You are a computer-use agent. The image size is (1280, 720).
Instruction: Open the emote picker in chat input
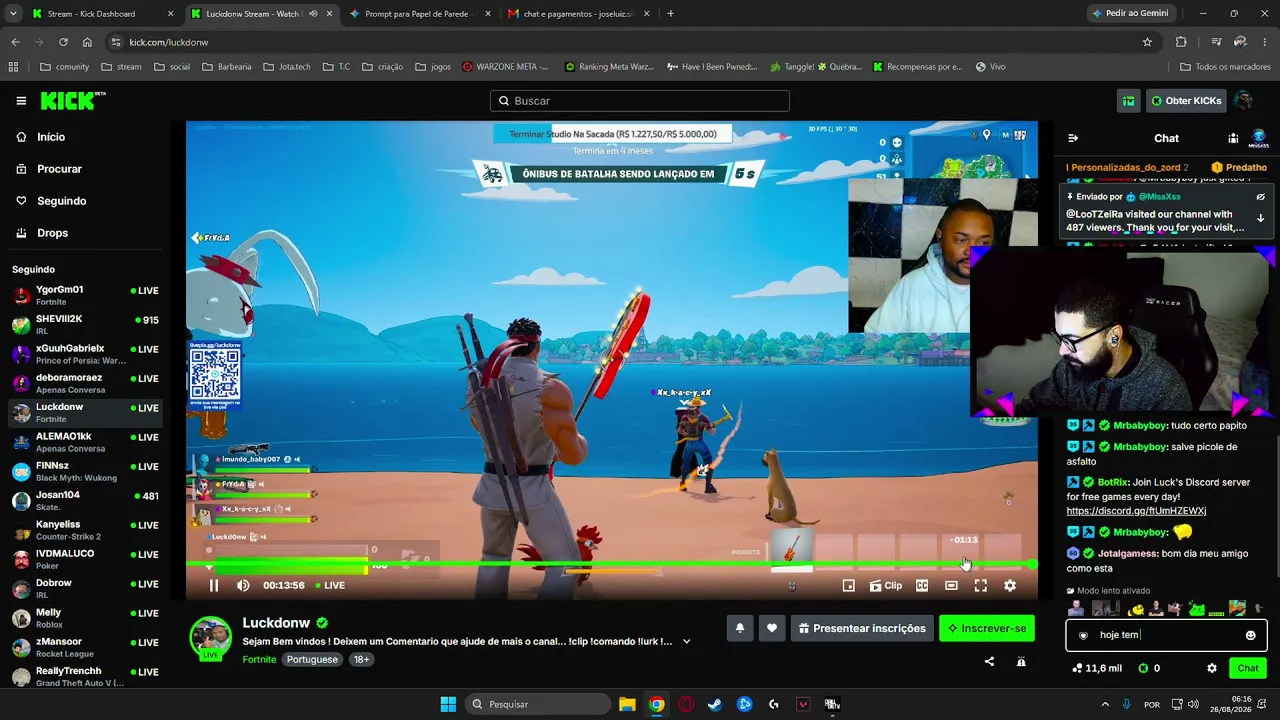pos(1250,635)
